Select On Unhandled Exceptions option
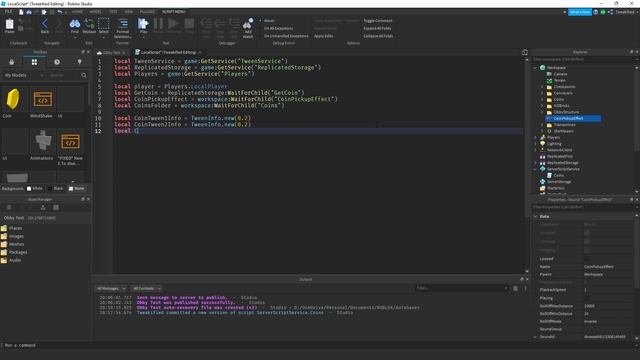Screen dimensions: 640x360 [x=283, y=36]
